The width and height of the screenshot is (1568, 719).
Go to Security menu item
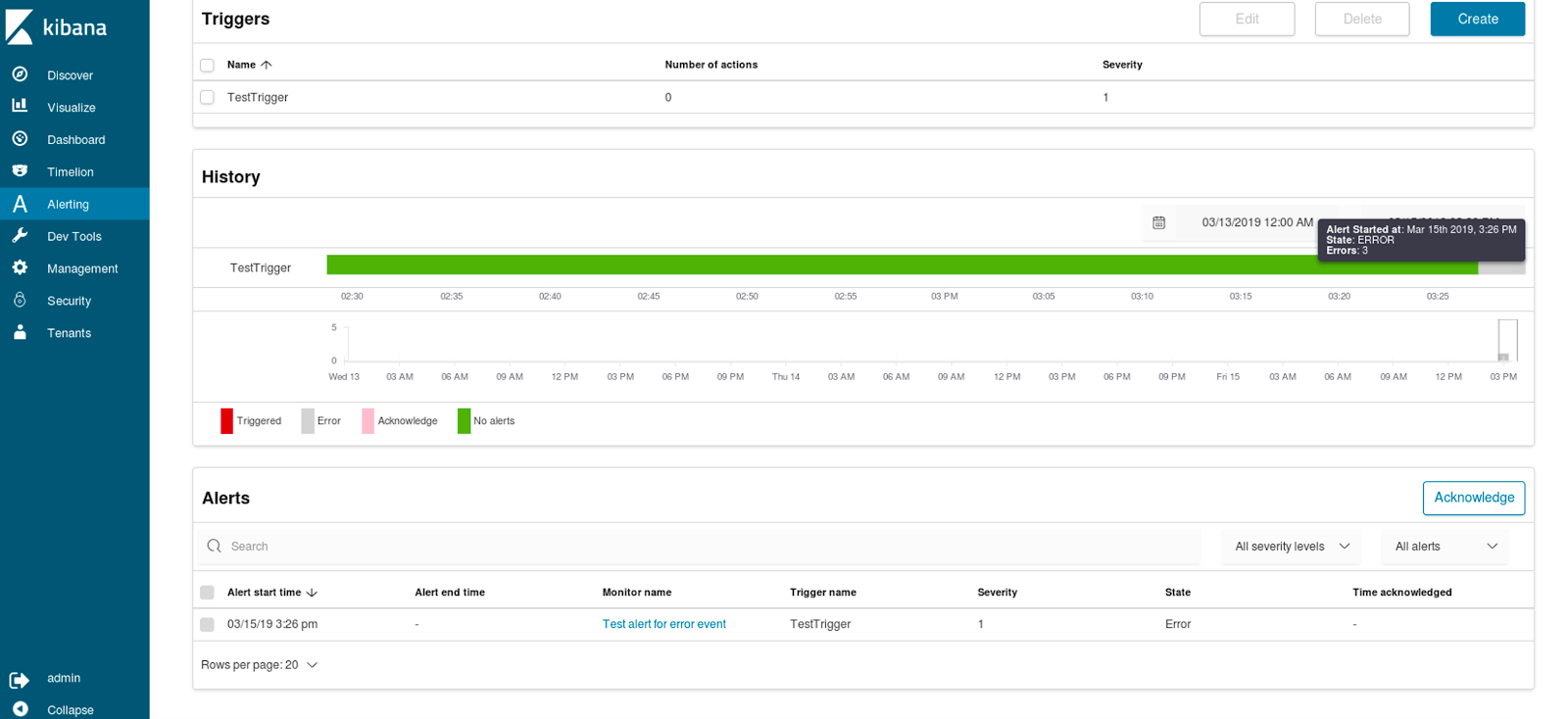coord(69,301)
